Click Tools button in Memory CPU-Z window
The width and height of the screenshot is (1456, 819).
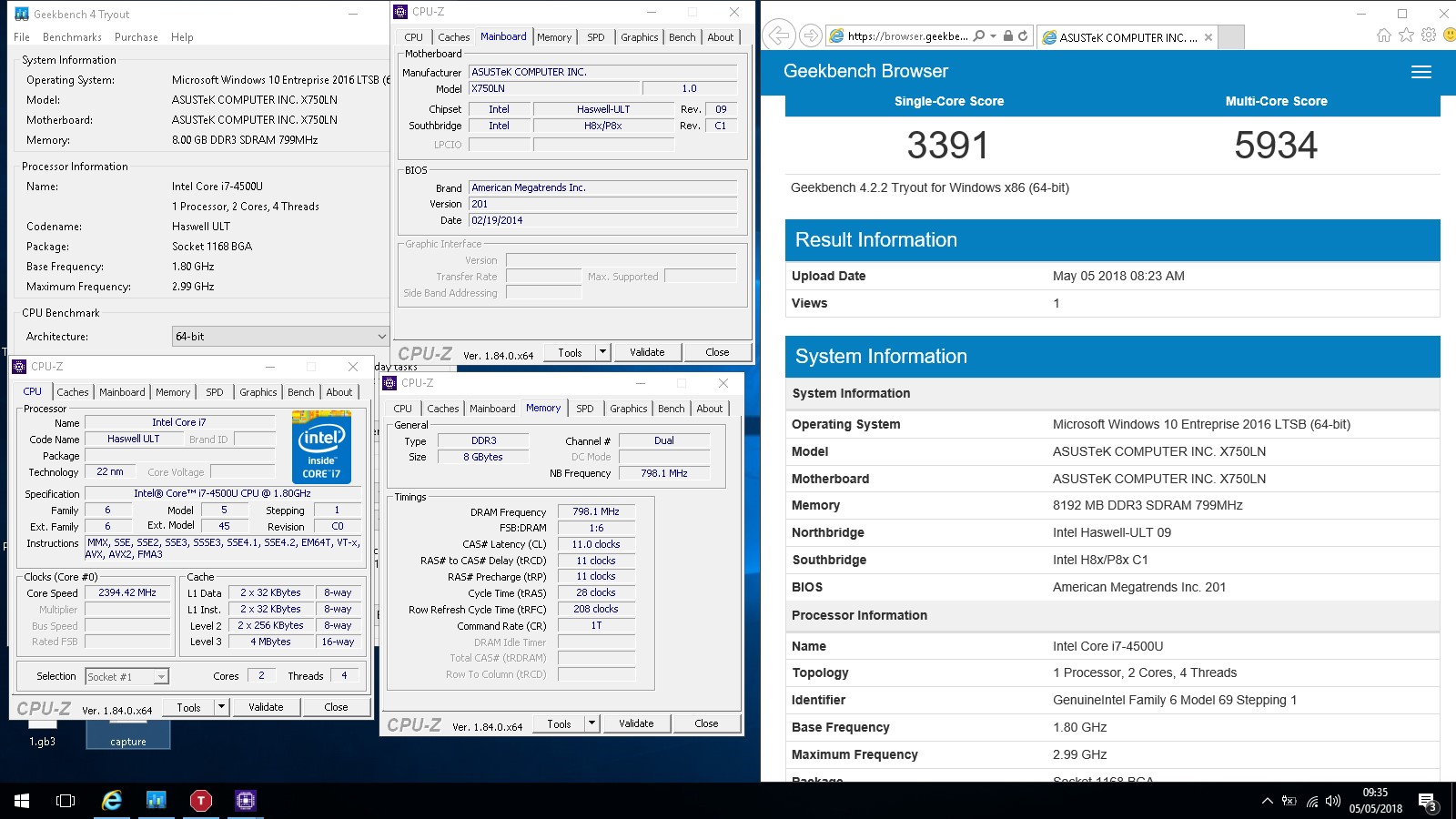point(559,723)
